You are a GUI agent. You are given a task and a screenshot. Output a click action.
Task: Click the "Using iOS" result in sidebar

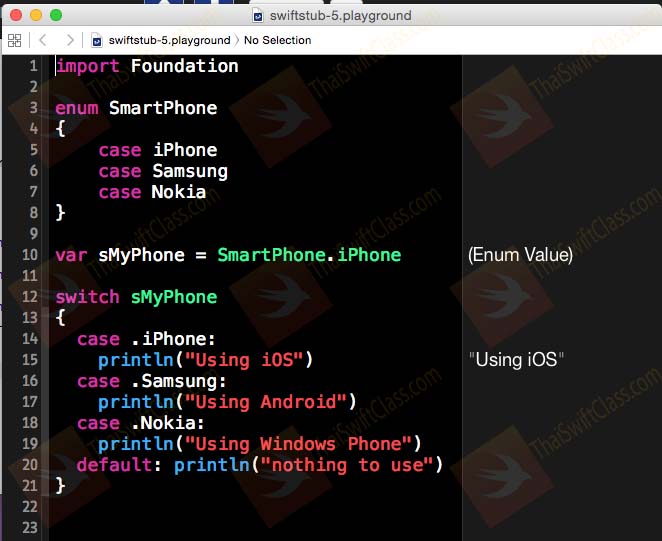pyautogui.click(x=516, y=360)
